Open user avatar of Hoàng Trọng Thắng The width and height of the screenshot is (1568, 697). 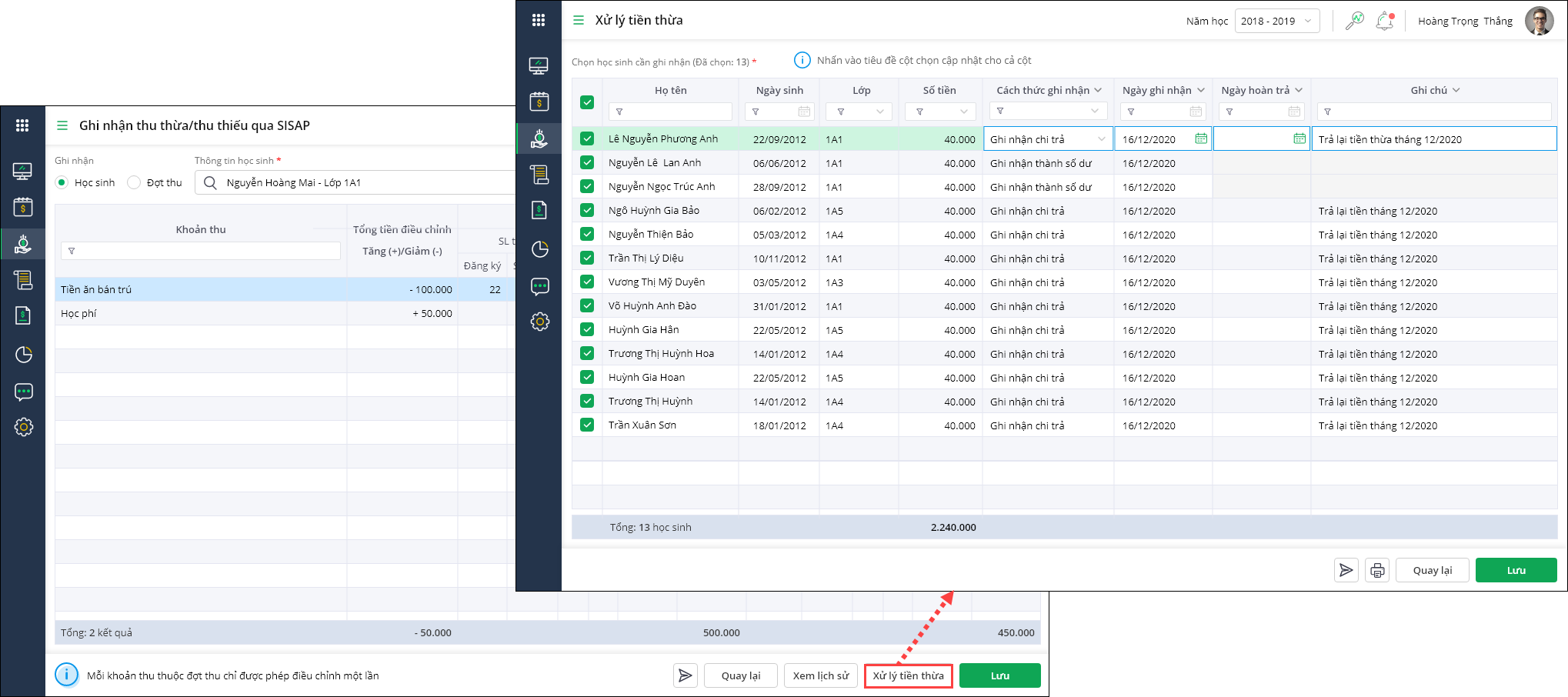click(x=1539, y=21)
